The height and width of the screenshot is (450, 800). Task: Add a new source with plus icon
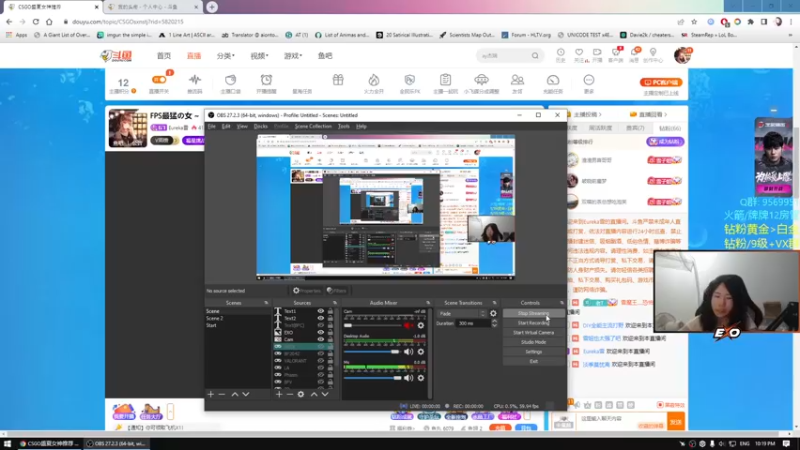tap(279, 394)
